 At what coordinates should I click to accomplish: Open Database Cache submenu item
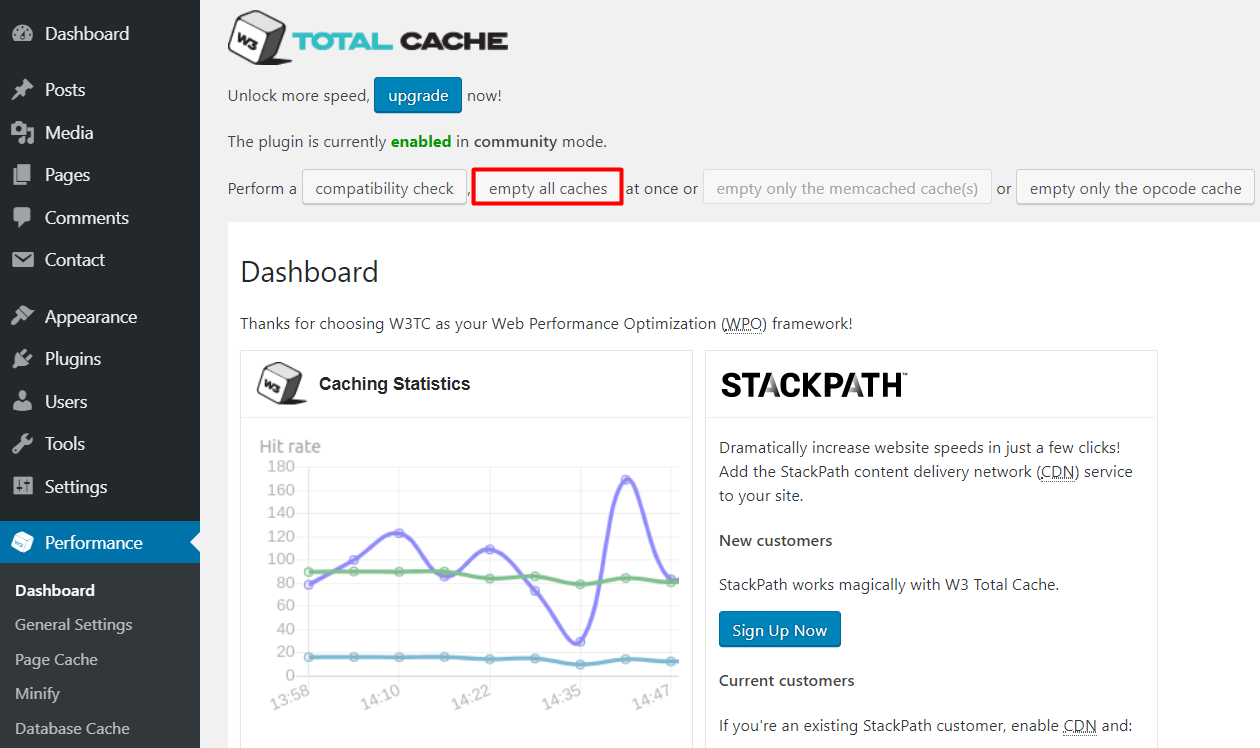[72, 729]
